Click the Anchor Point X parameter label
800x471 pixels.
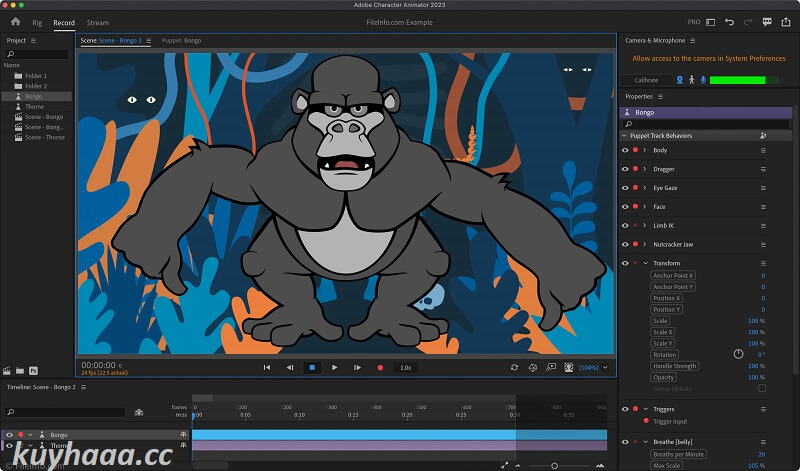pos(673,276)
